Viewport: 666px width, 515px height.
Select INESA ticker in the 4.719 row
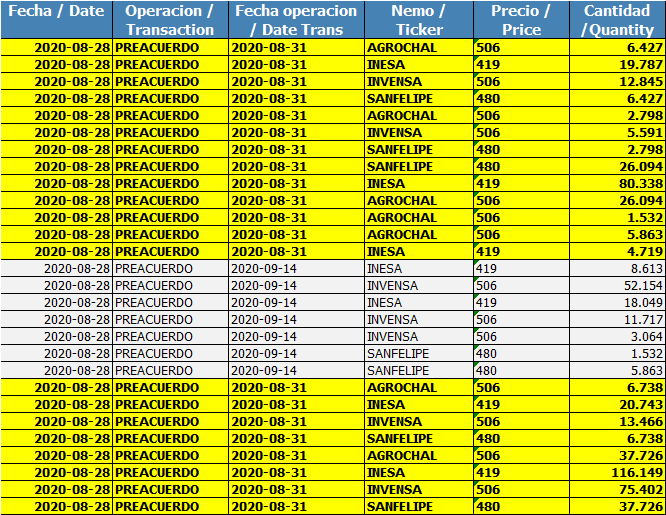point(419,252)
